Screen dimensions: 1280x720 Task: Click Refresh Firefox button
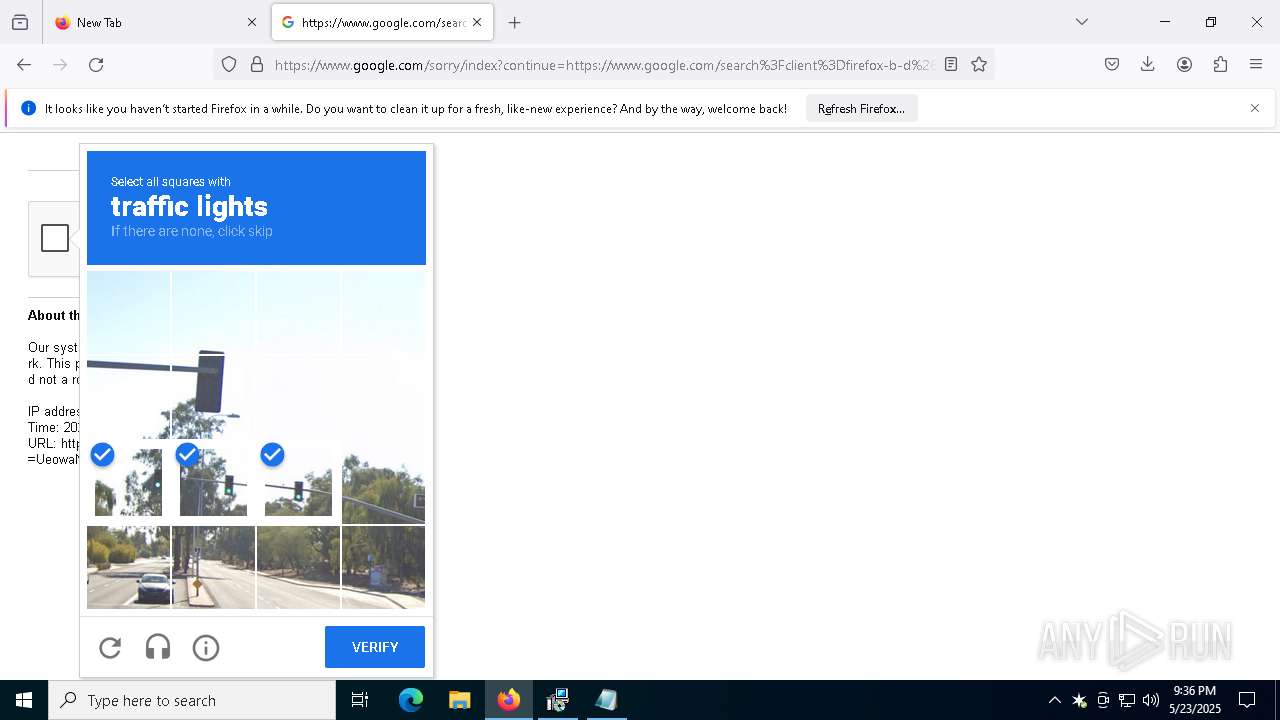tap(861, 108)
